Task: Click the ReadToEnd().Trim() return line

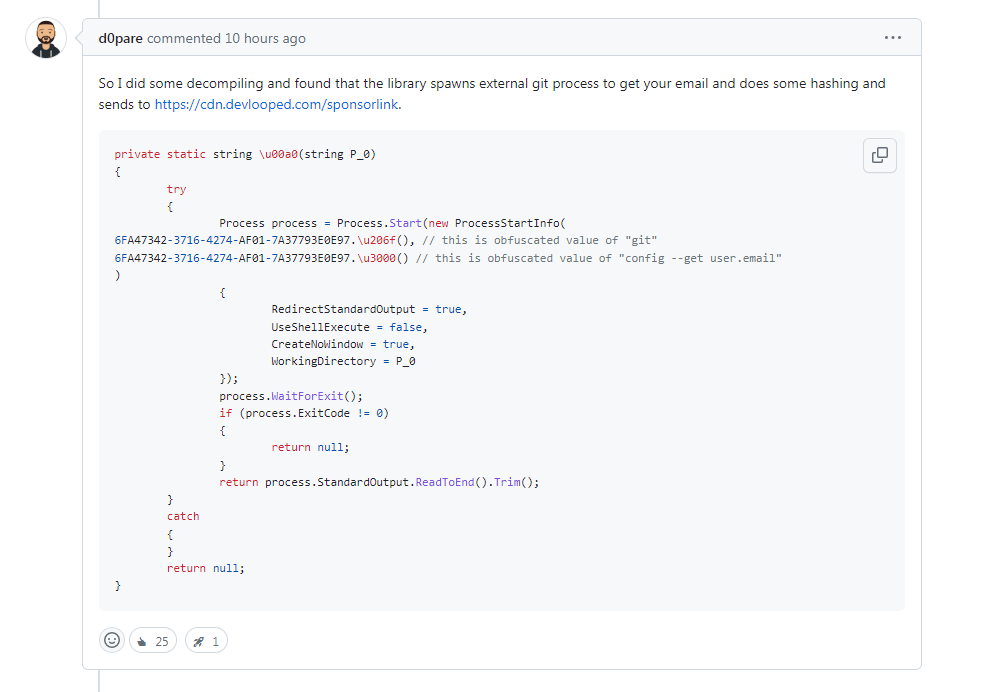Action: point(379,483)
